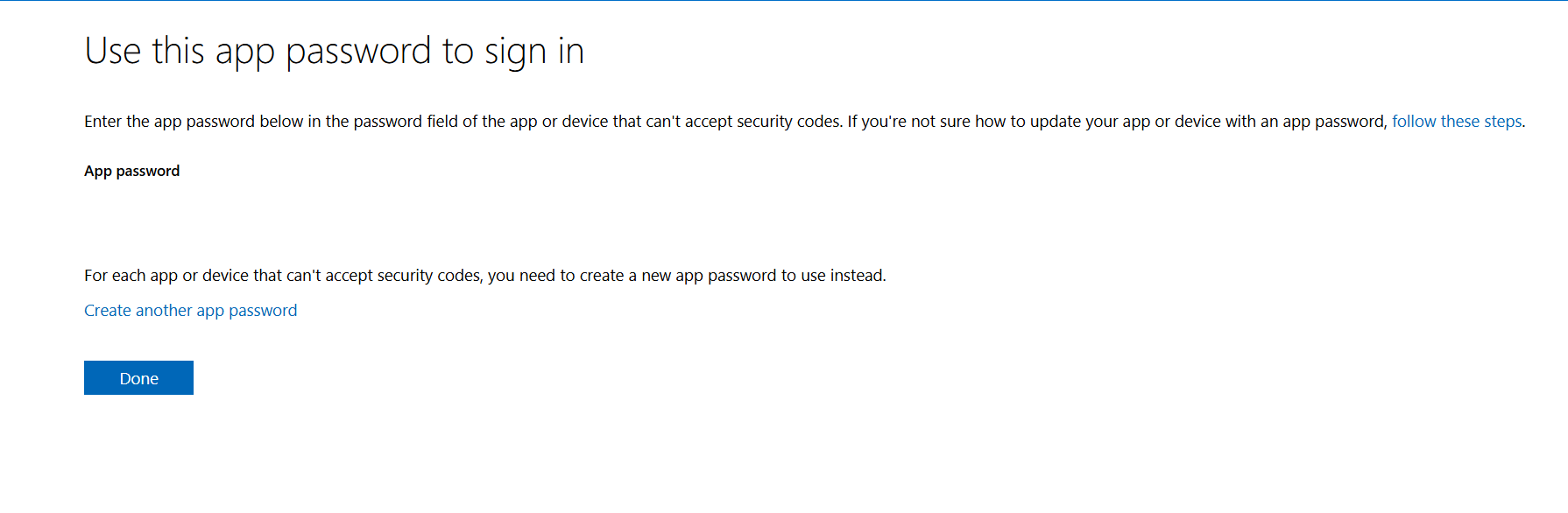Click Use this app password to sign in
Image resolution: width=1568 pixels, height=513 pixels.
click(x=334, y=51)
